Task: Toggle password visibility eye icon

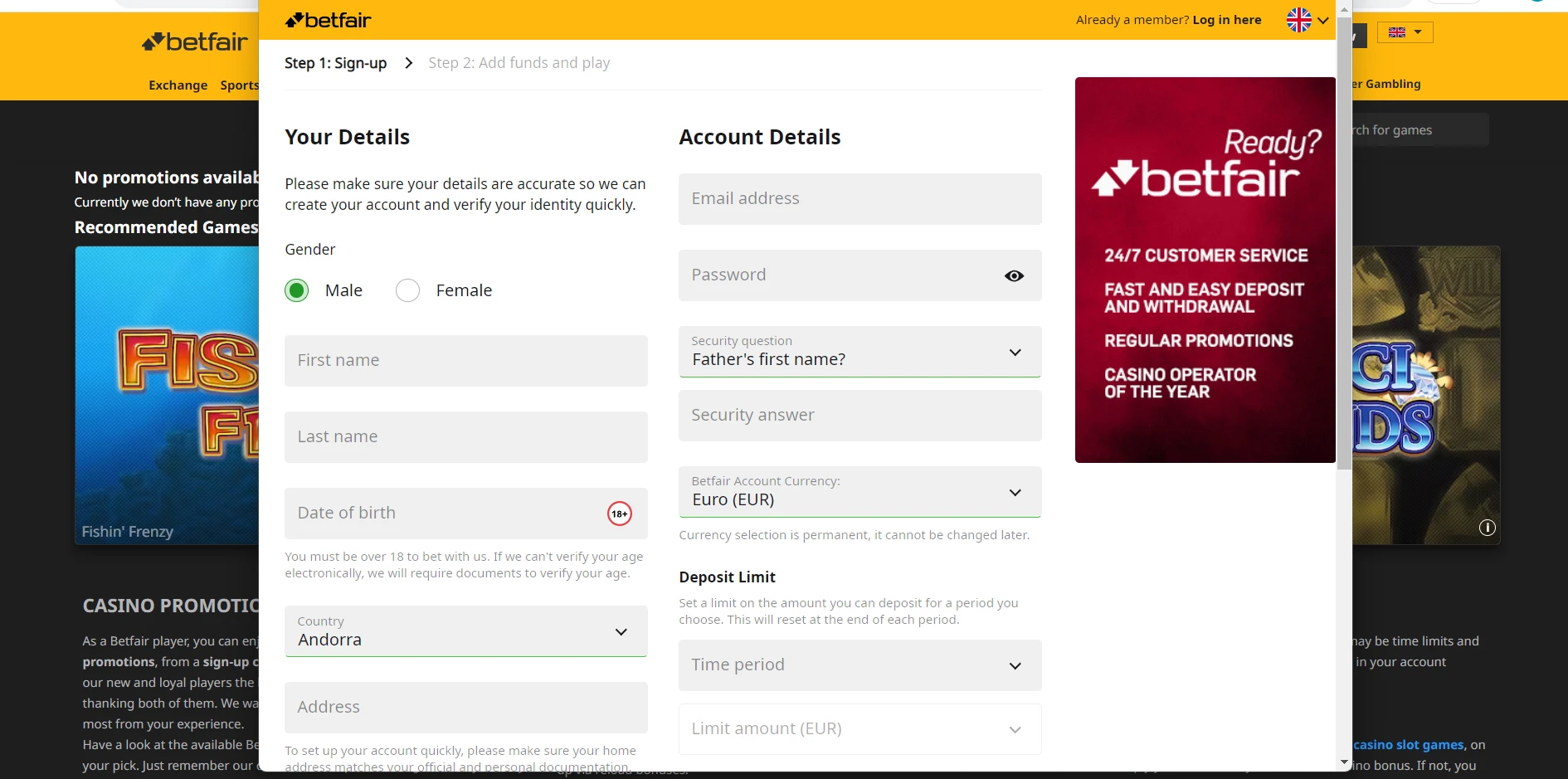Action: [x=1014, y=275]
